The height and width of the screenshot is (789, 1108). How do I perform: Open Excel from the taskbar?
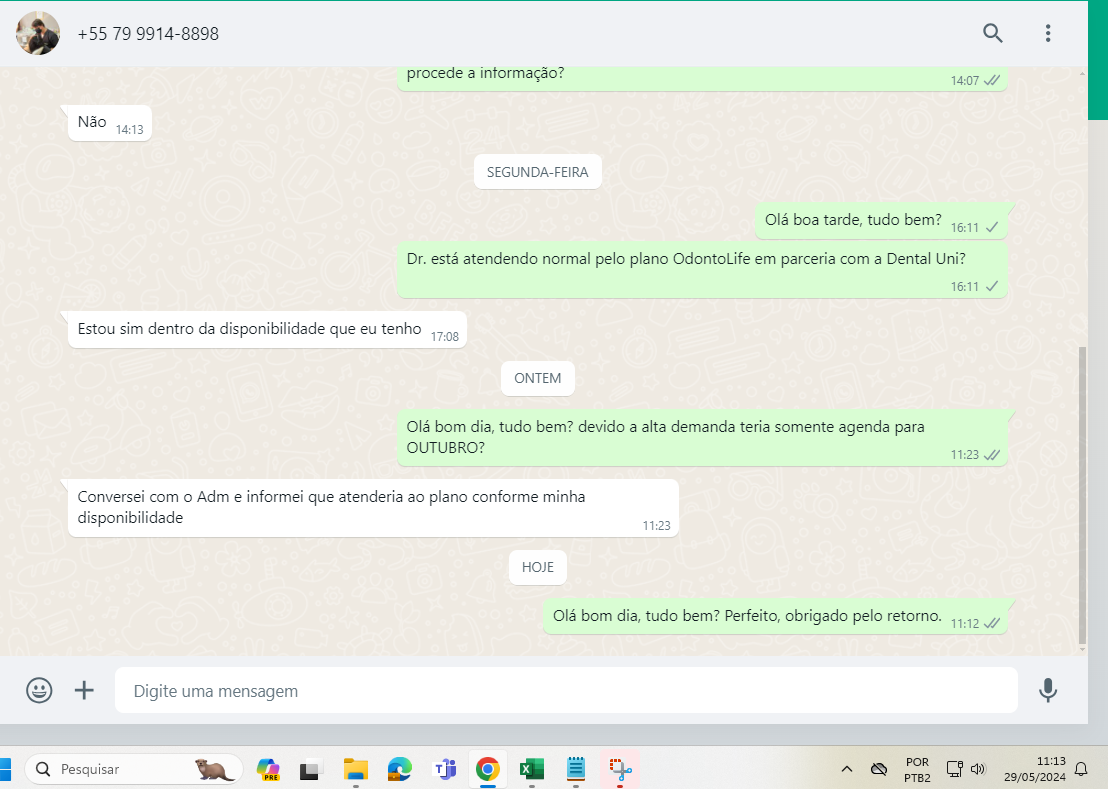[531, 769]
